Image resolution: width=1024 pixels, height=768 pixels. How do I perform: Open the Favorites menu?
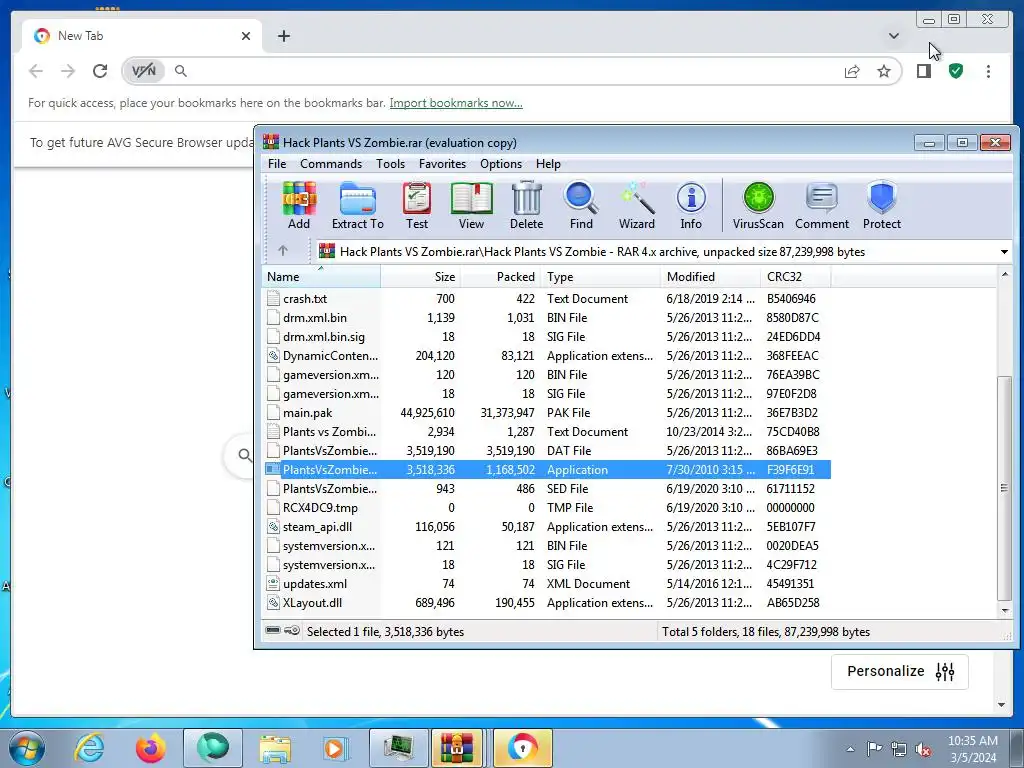coord(442,163)
